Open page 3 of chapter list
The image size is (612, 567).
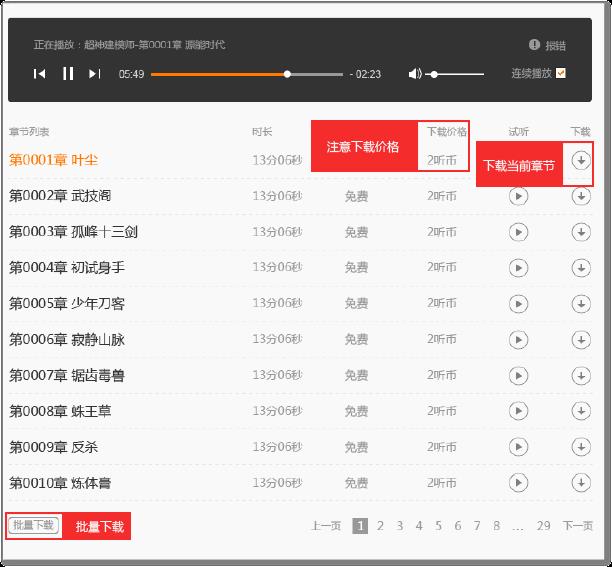(x=400, y=526)
